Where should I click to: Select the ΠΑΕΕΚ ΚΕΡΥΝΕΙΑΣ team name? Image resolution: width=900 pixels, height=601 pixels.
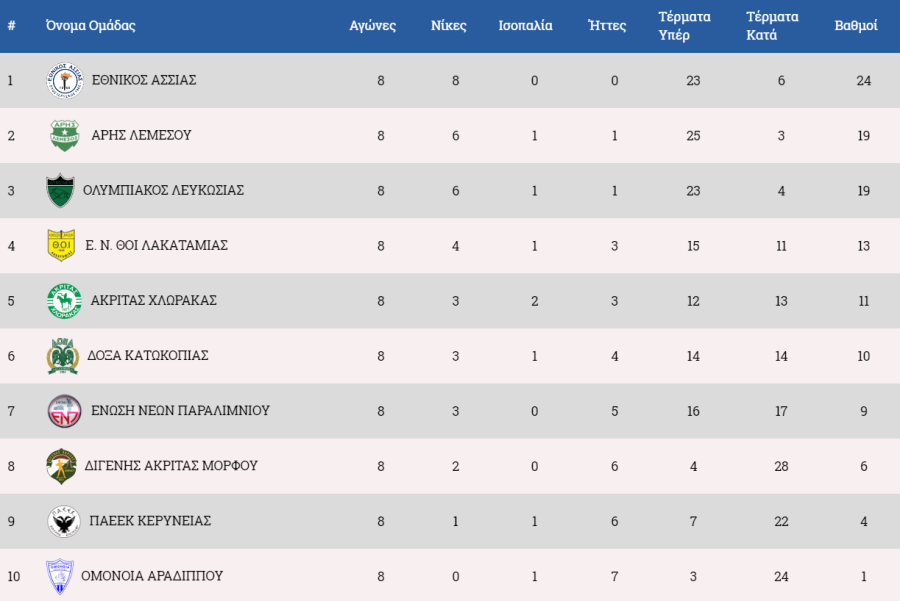coord(150,521)
